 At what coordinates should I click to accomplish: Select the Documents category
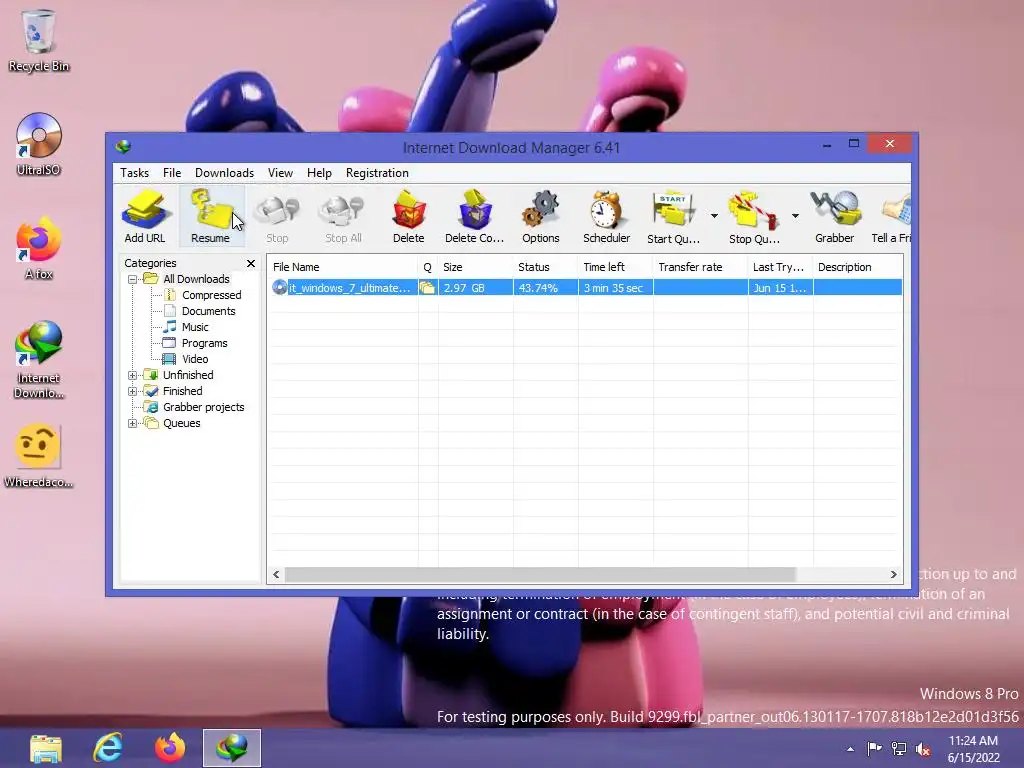[208, 312]
